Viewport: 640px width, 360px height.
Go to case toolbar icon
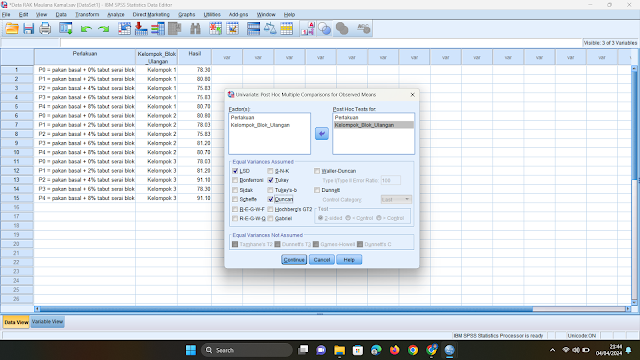[124, 29]
